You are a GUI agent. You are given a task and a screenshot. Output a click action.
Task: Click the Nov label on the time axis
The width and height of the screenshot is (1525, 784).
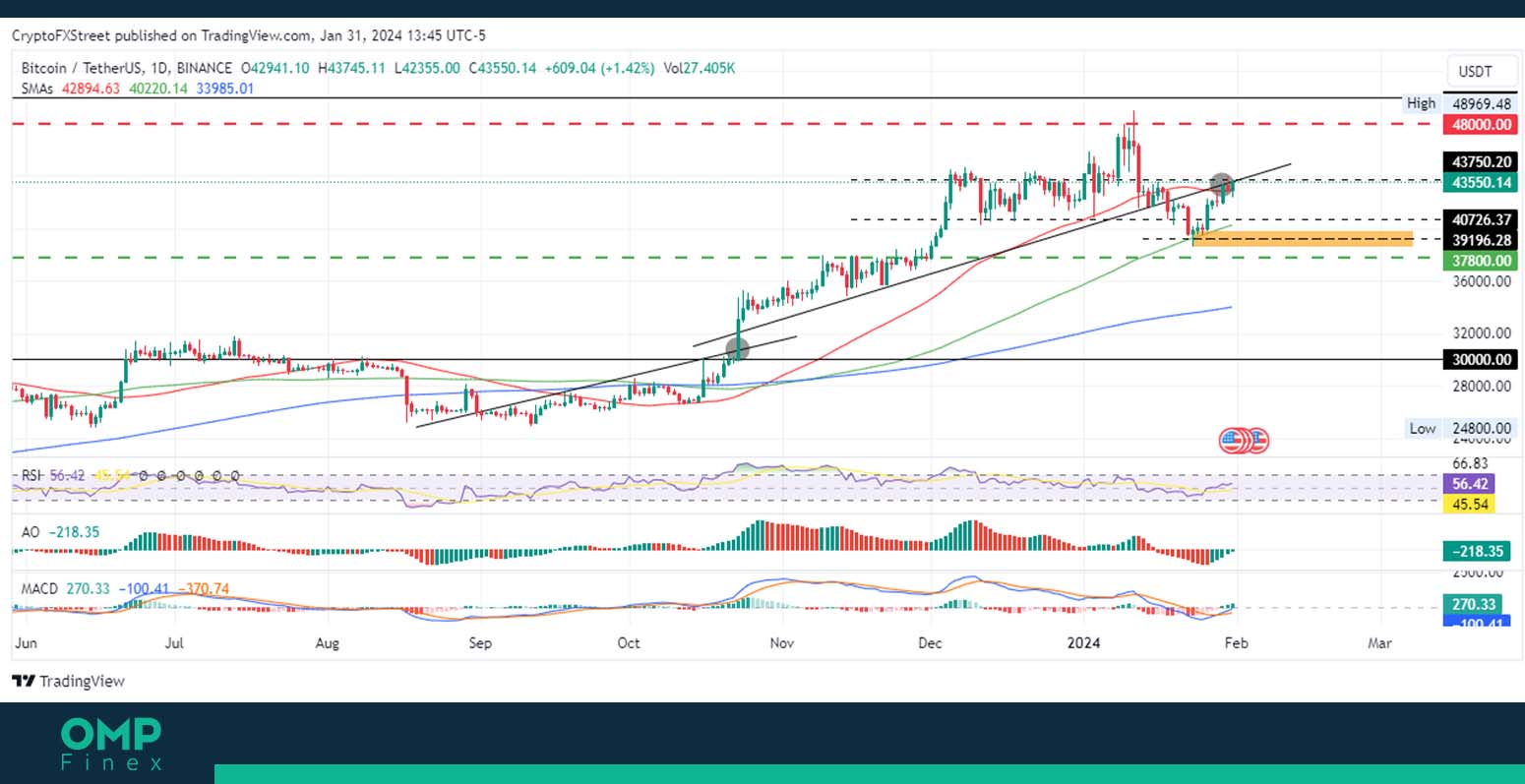[781, 643]
